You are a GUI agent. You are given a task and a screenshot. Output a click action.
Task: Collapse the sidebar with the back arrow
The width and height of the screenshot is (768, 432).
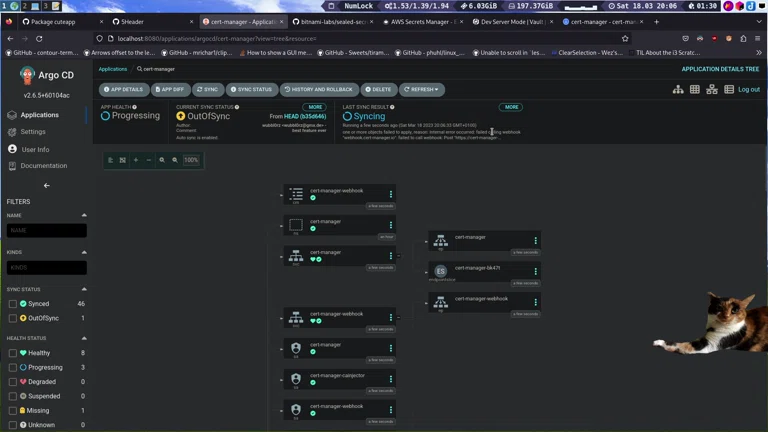coord(46,185)
